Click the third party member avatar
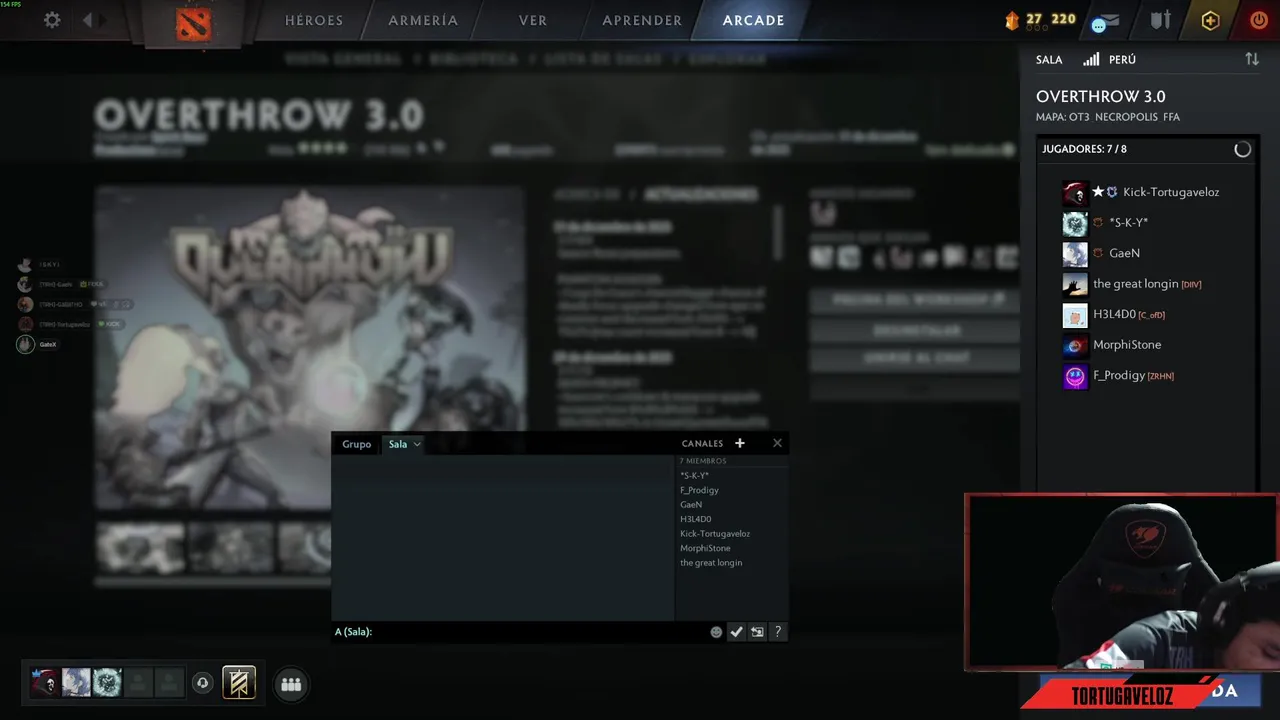Viewport: 1280px width, 720px height. 107,683
